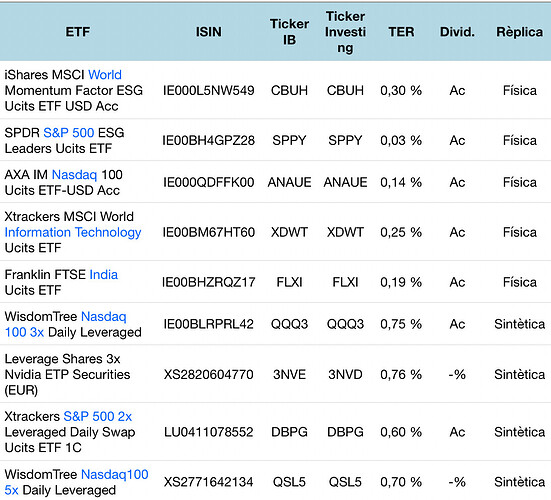Select the 0,03 % TER value
This screenshot has height=500, width=551.
coord(401,141)
